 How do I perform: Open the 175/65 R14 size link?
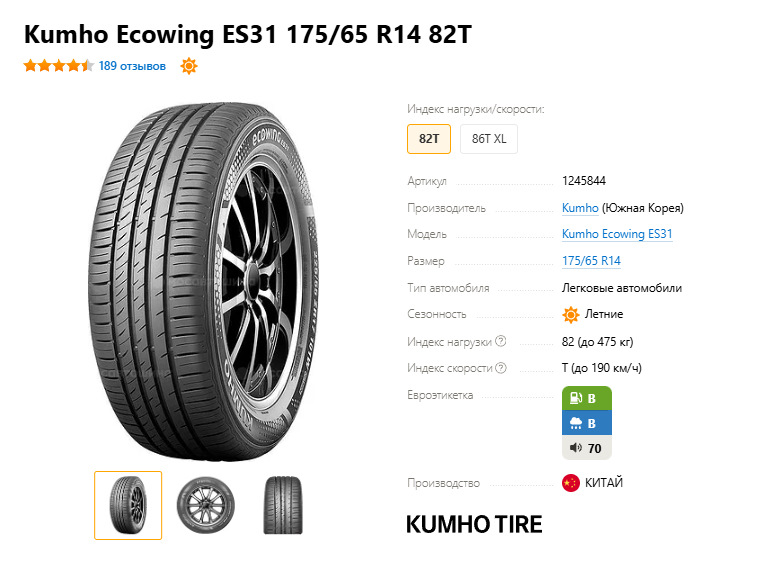coord(591,261)
